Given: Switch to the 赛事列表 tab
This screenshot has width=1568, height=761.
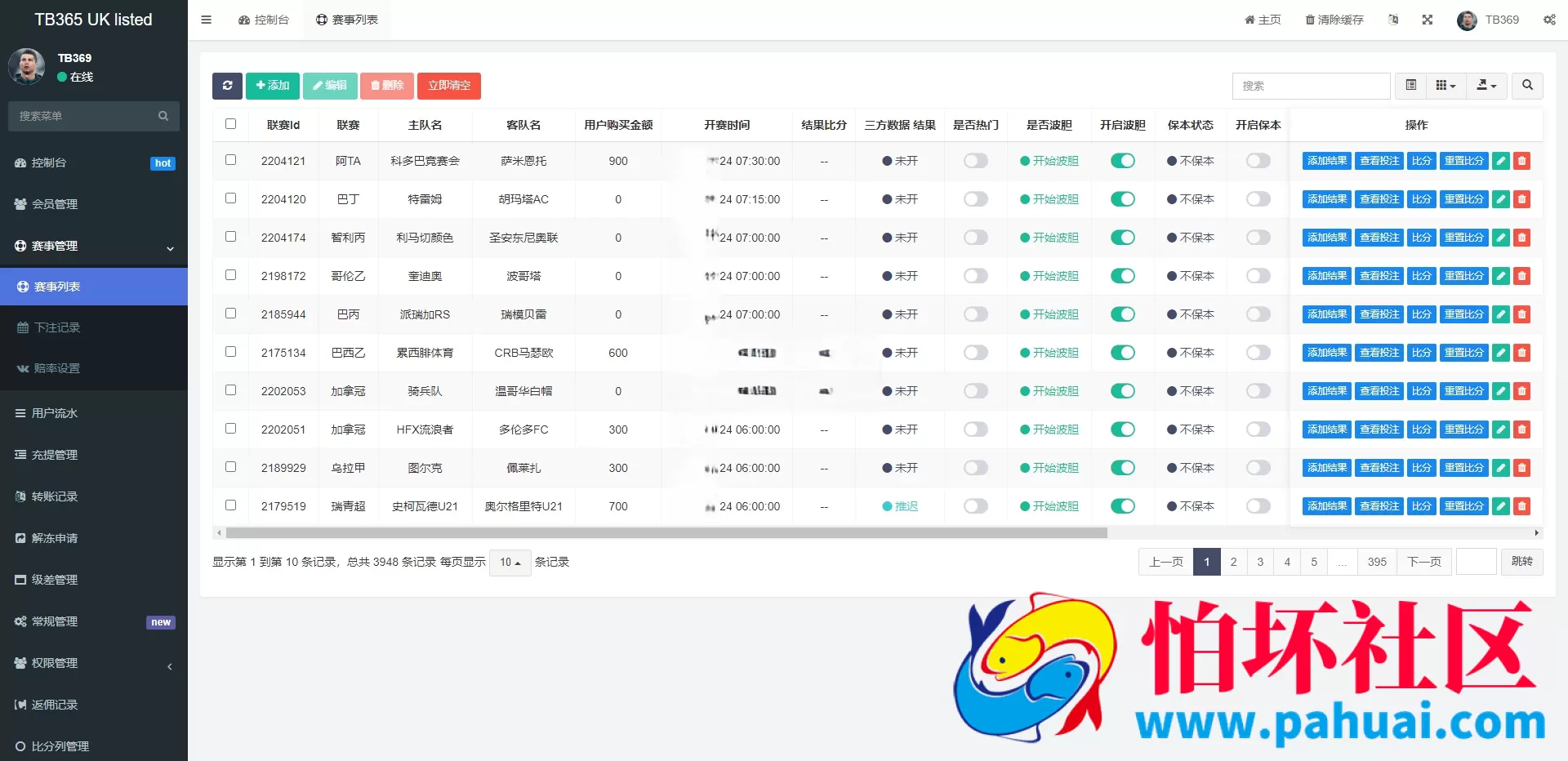Looking at the screenshot, I should [x=347, y=20].
